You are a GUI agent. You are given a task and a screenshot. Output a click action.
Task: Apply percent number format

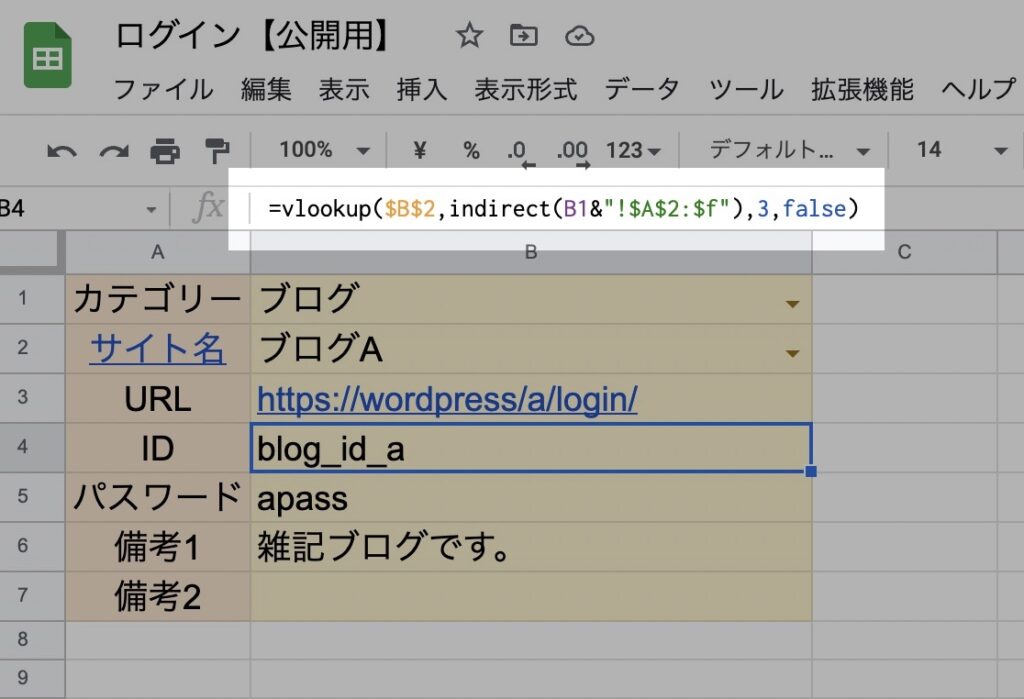pos(471,150)
